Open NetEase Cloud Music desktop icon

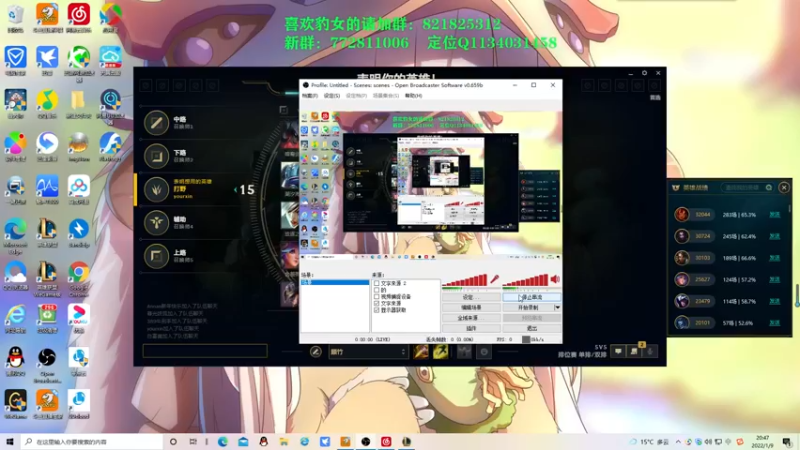pos(79,18)
